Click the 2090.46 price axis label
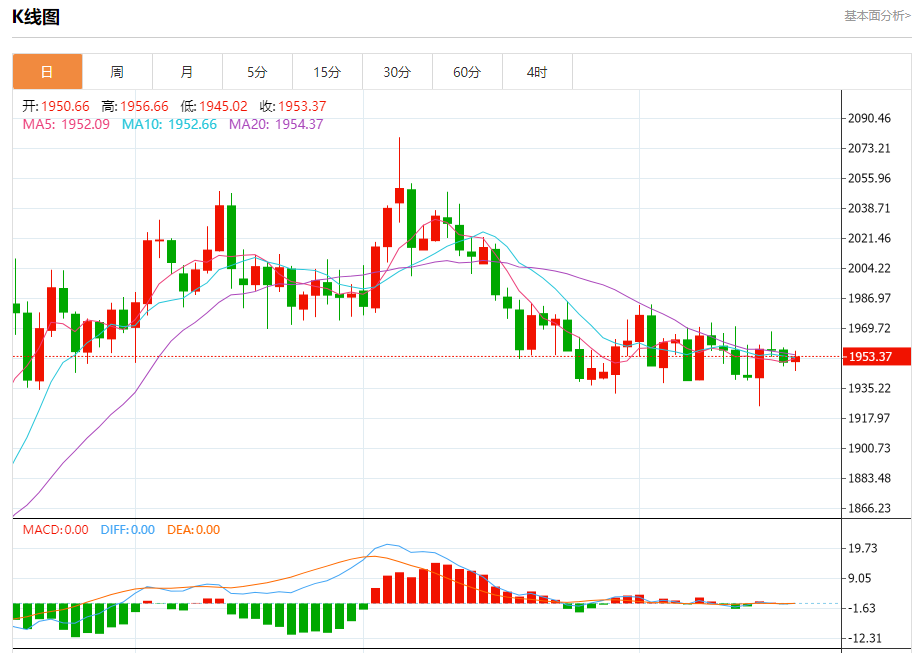921x653 pixels. point(869,119)
